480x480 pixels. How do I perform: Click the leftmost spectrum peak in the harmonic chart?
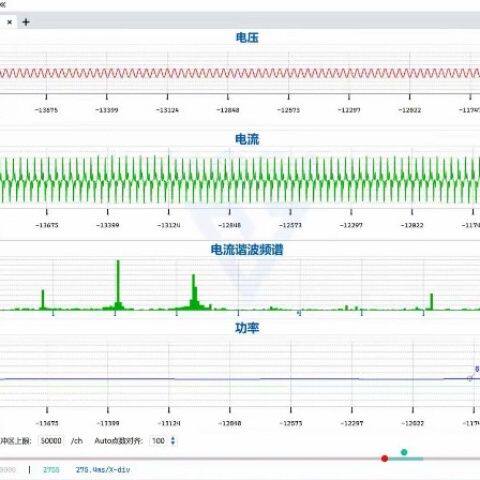click(x=43, y=299)
